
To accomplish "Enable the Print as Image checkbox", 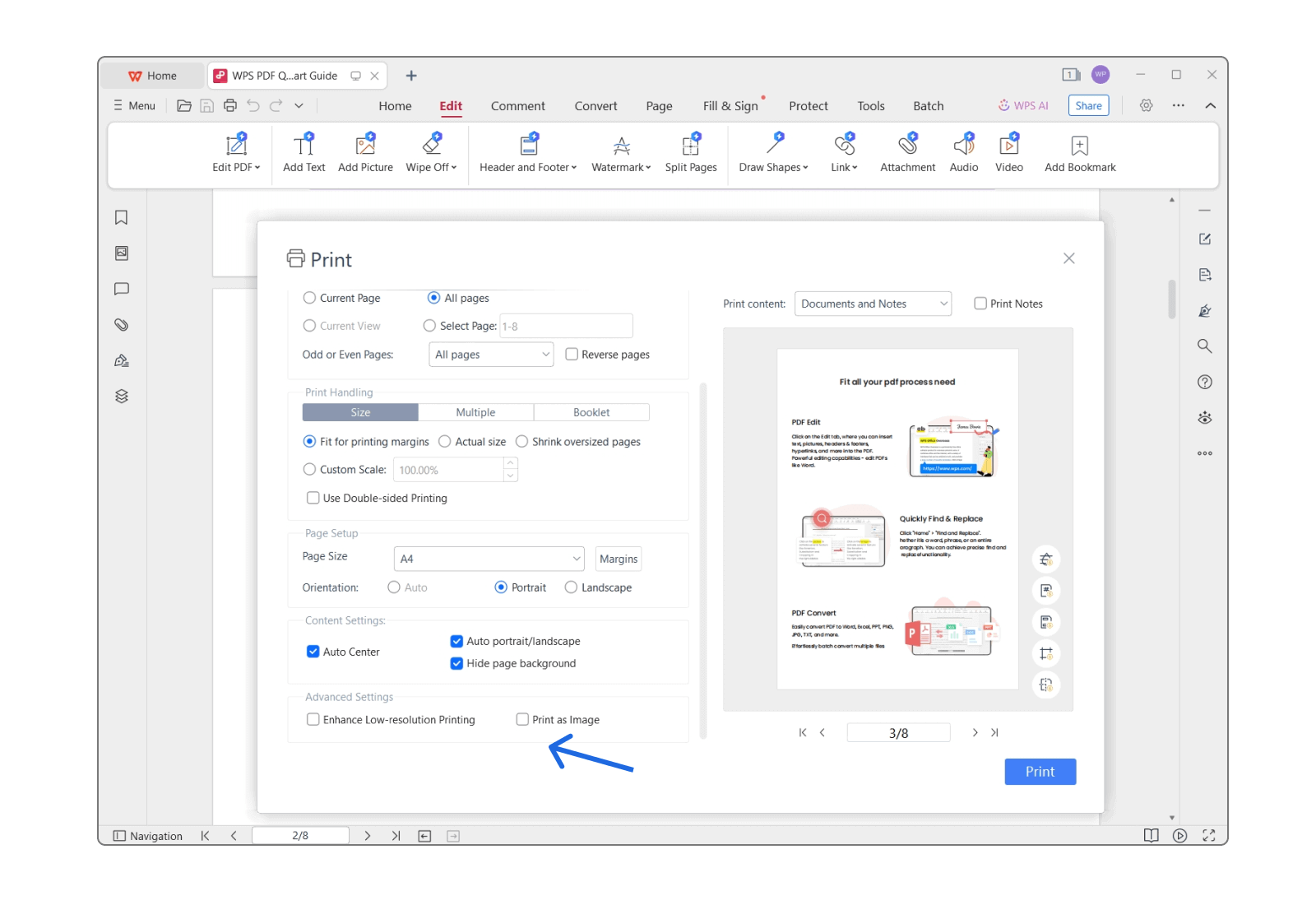I will pyautogui.click(x=522, y=720).
